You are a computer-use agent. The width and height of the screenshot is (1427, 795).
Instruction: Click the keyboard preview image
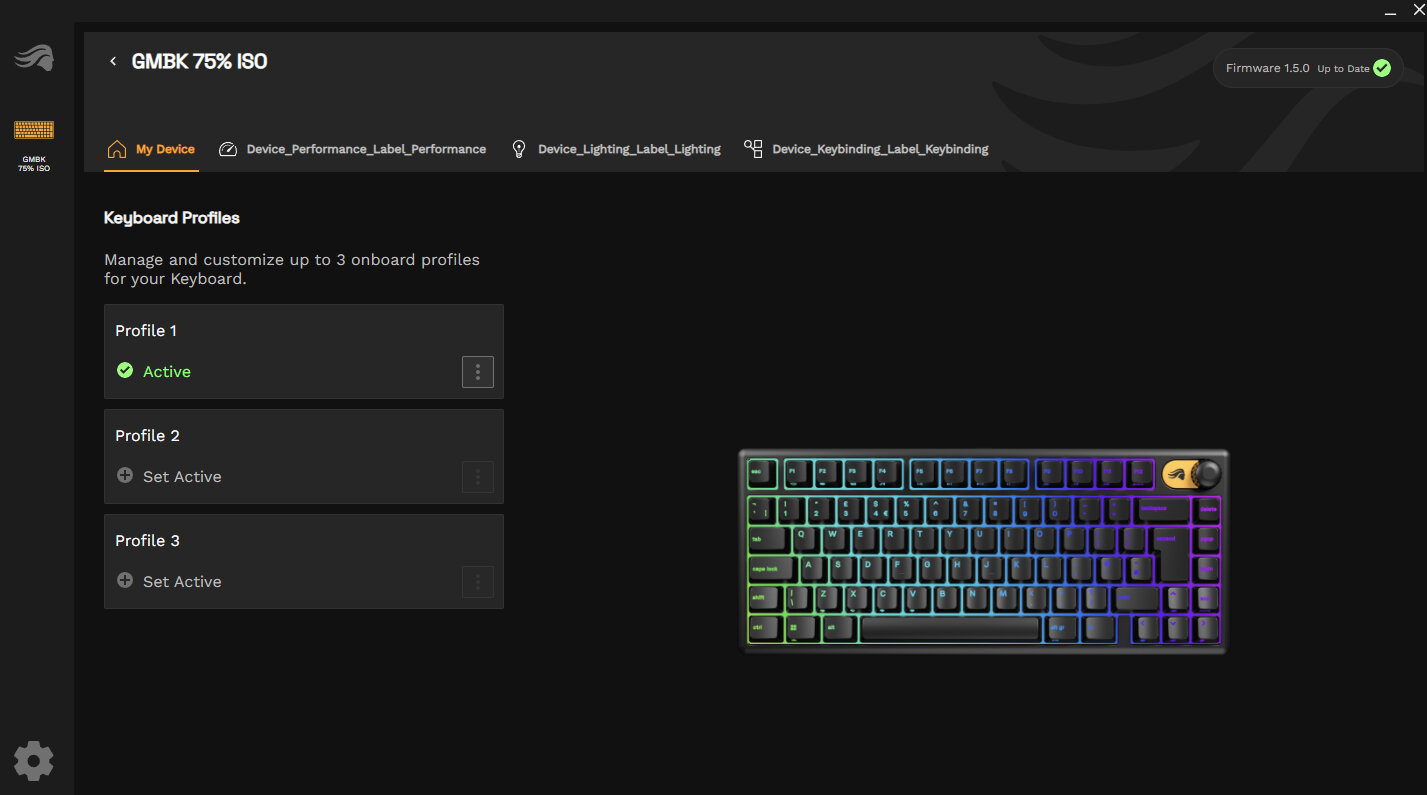(983, 552)
